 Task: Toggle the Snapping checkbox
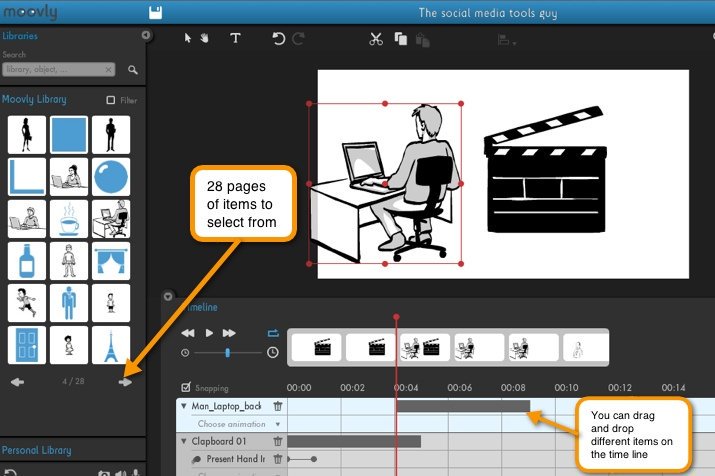186,387
